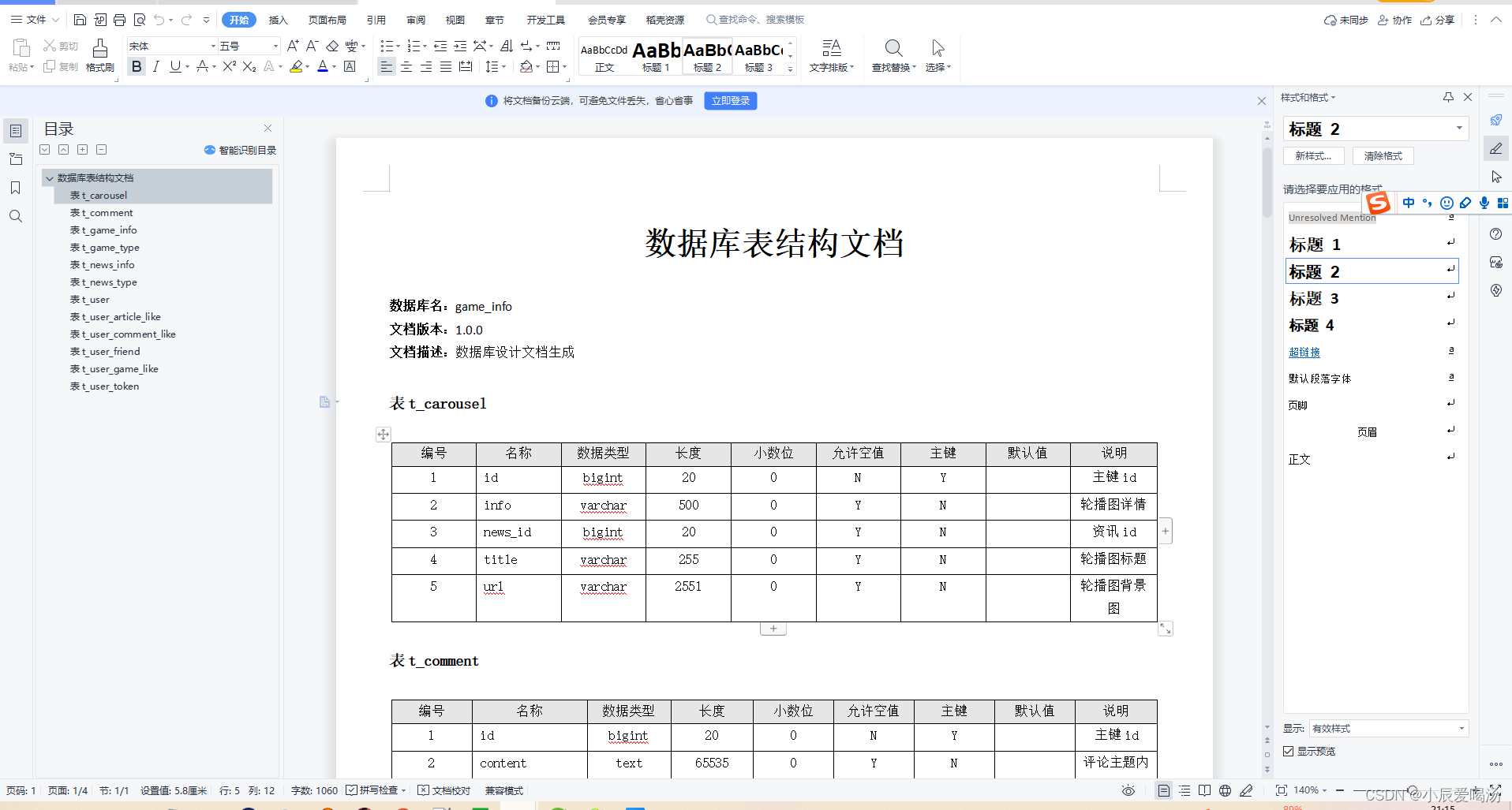Open underline style dropdown arrow

point(187,67)
